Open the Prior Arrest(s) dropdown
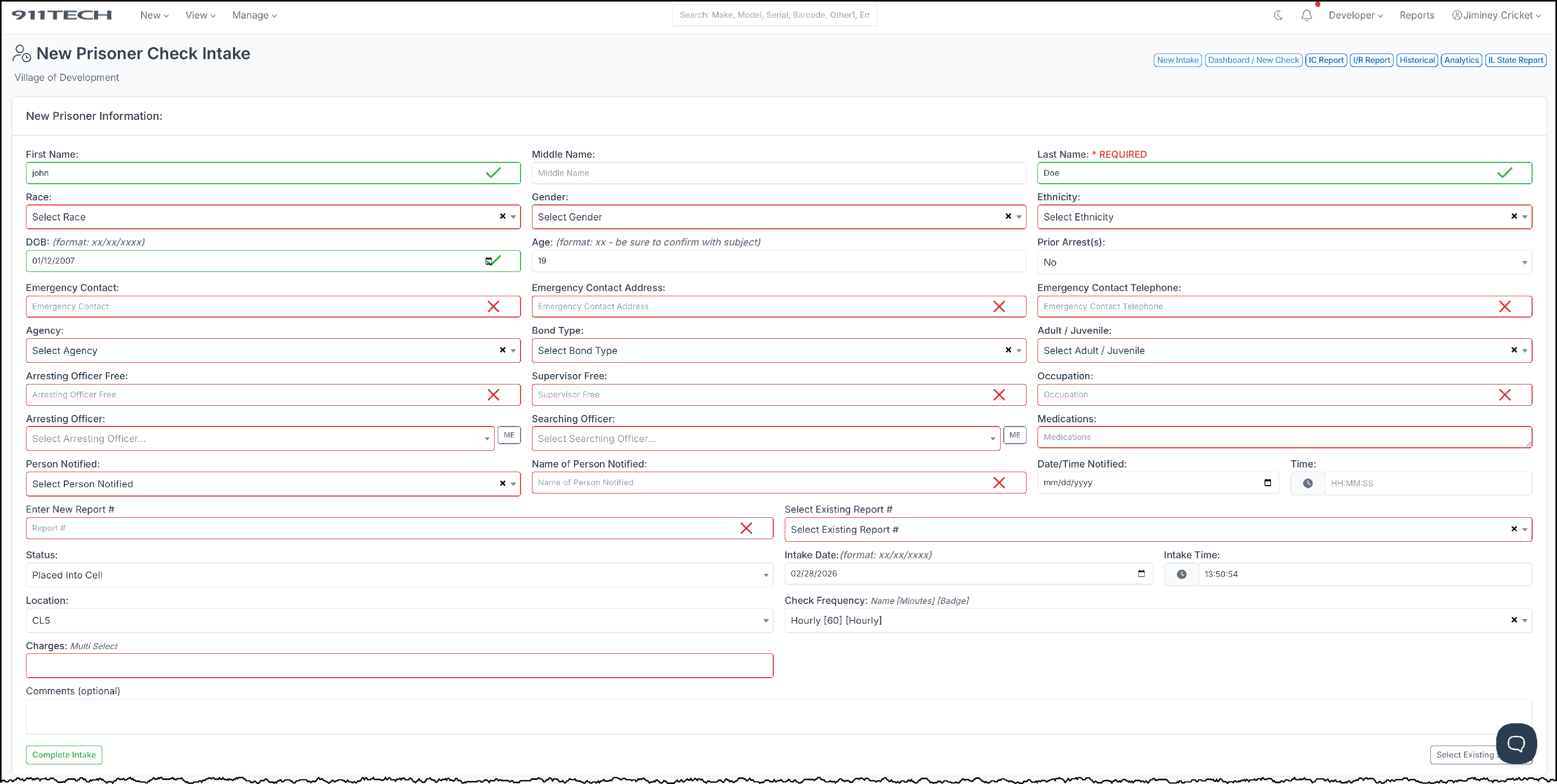Viewport: 1557px width, 784px height. point(1284,263)
